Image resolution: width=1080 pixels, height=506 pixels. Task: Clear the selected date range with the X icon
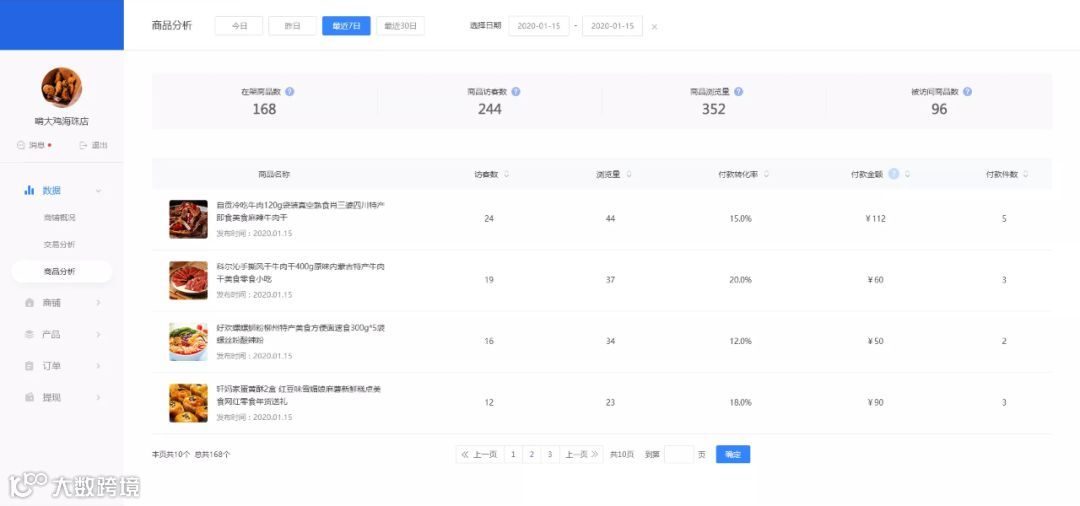654,27
